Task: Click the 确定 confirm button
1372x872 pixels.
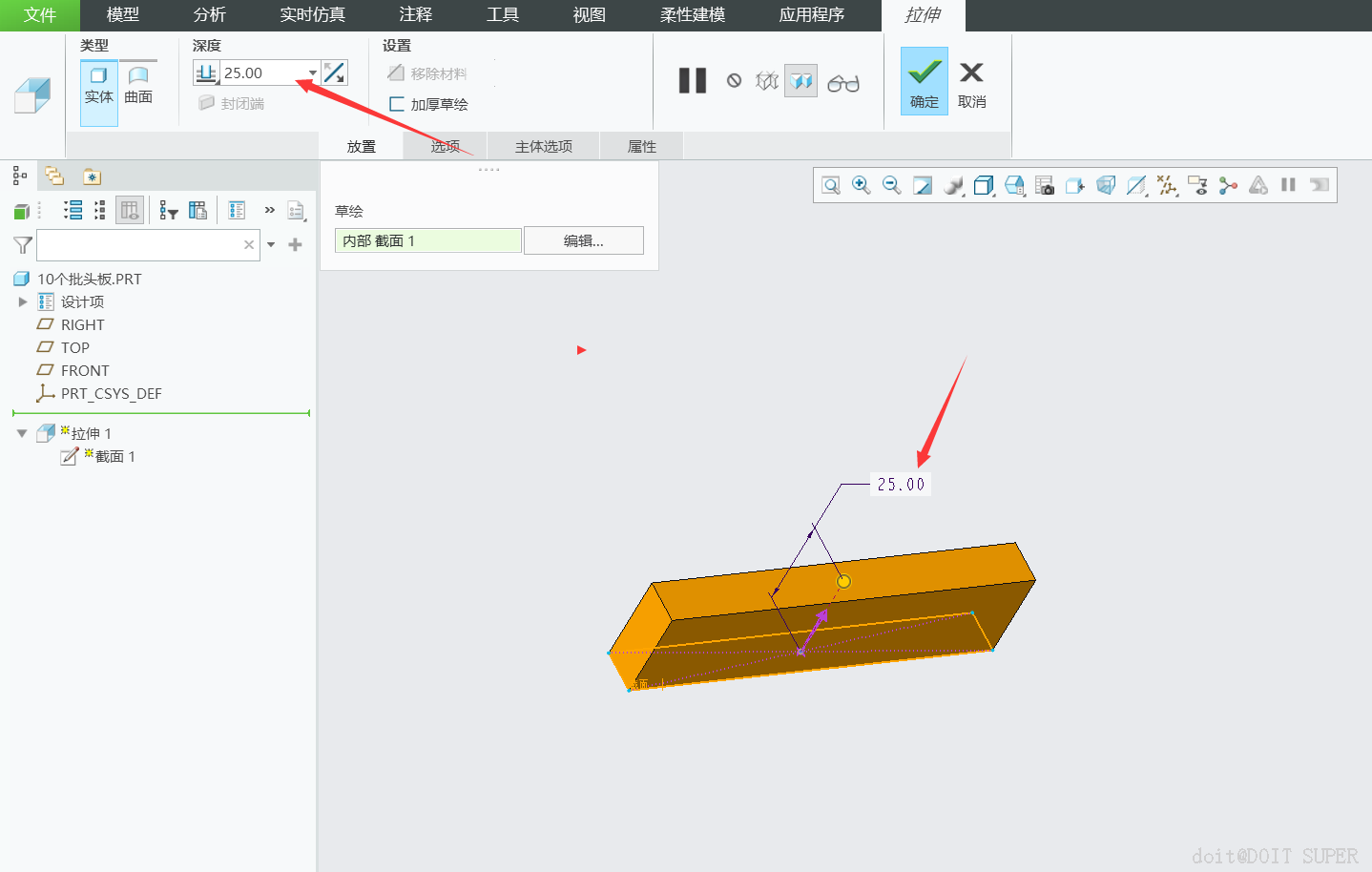Action: point(924,82)
